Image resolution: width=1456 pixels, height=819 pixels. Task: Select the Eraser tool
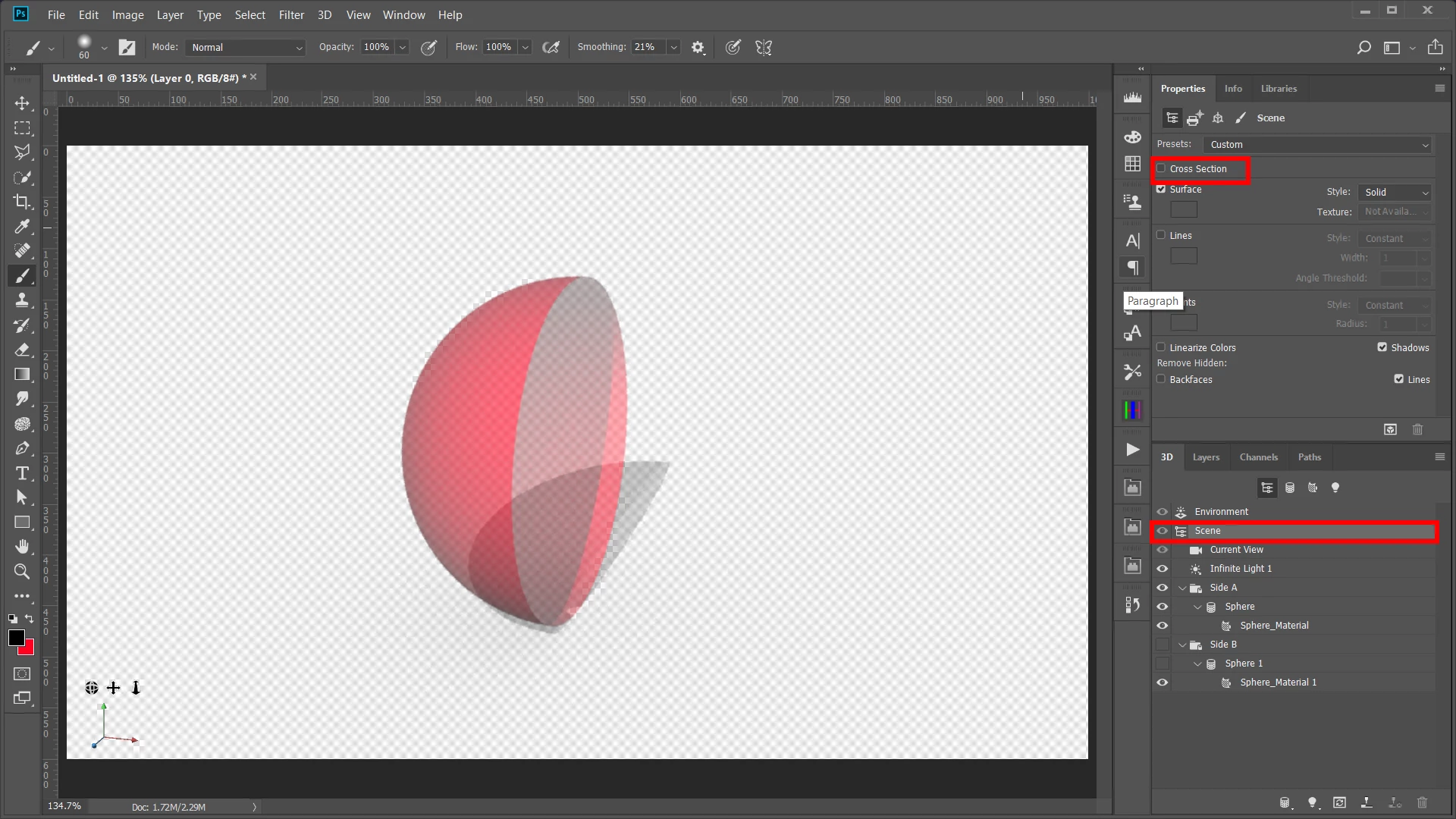tap(22, 350)
